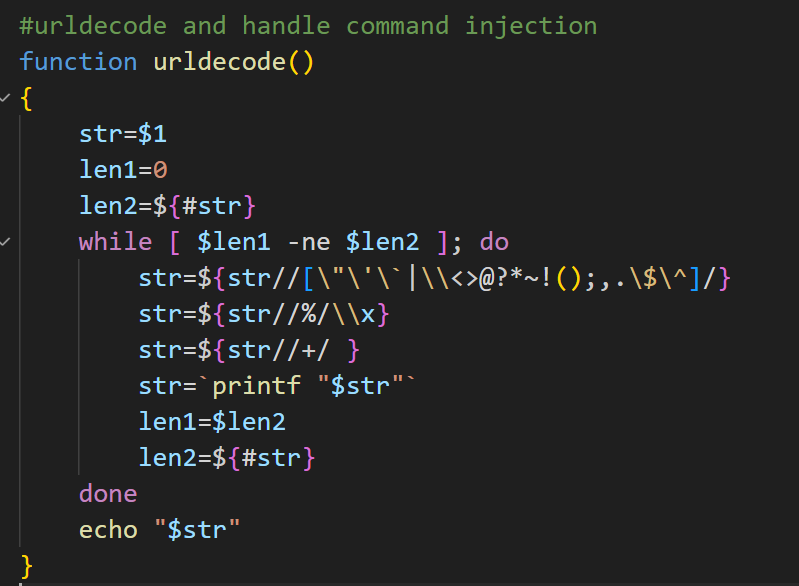The width and height of the screenshot is (799, 586).
Task: Click the 'echo' command
Action: [x=108, y=530]
